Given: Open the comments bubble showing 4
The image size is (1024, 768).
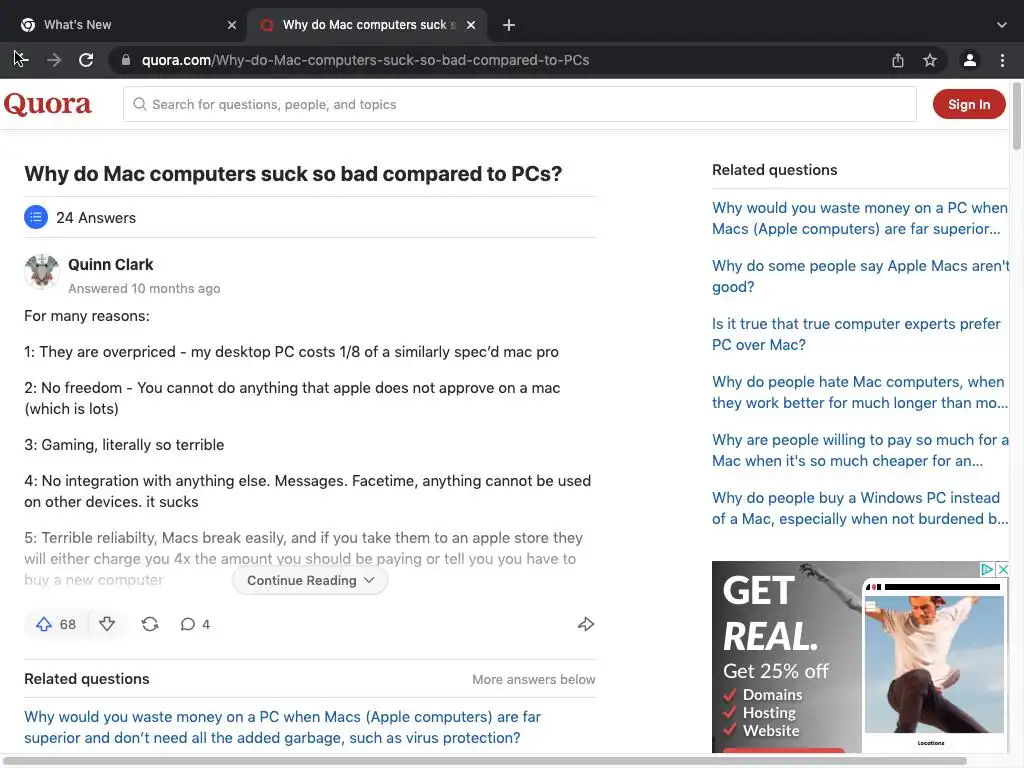Looking at the screenshot, I should tap(195, 624).
